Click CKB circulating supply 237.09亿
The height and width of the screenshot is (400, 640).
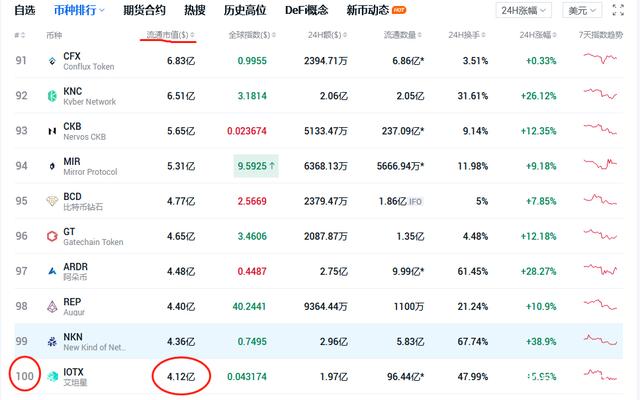(403, 131)
